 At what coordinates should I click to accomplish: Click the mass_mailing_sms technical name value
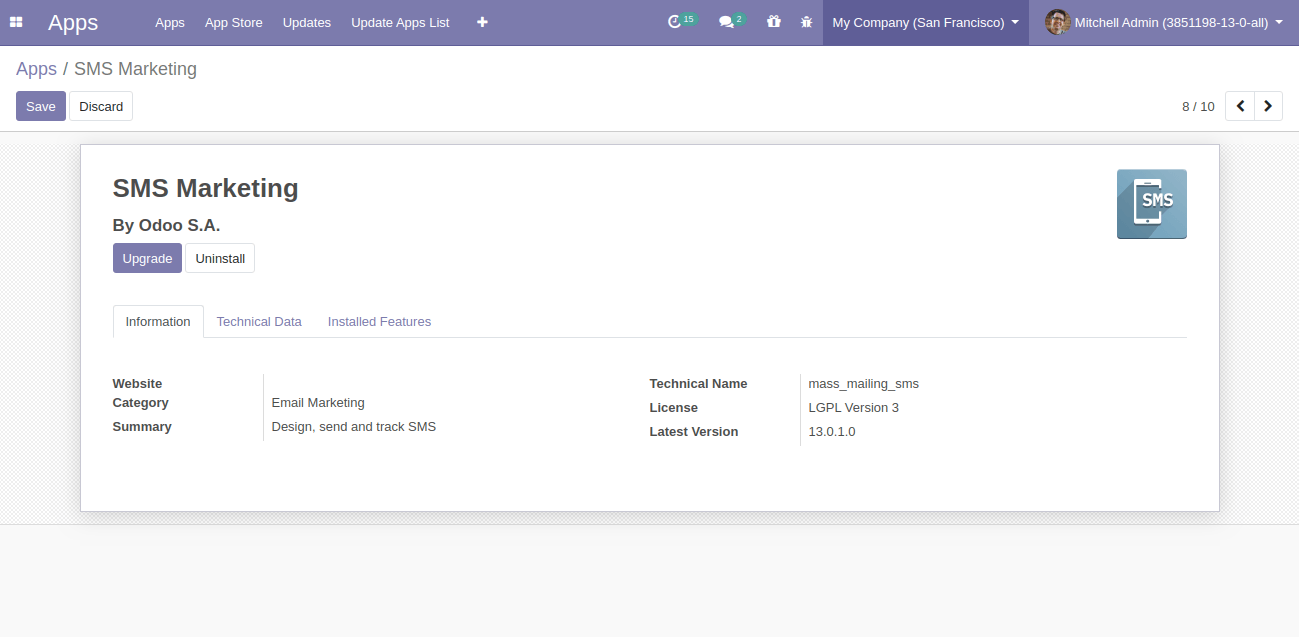click(x=863, y=384)
